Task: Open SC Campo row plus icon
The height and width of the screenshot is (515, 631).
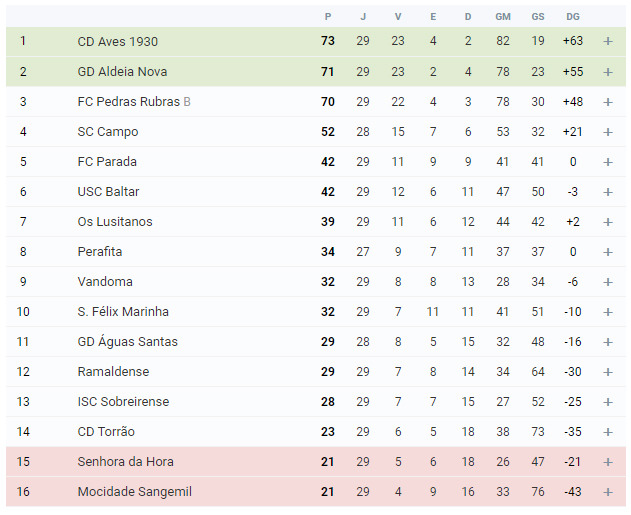Action: click(x=608, y=132)
